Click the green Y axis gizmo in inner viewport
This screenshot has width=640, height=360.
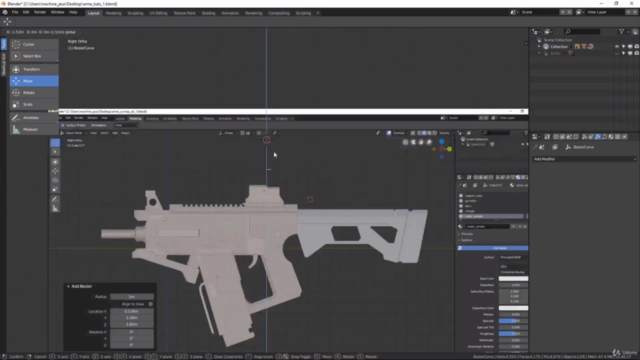pos(449,149)
